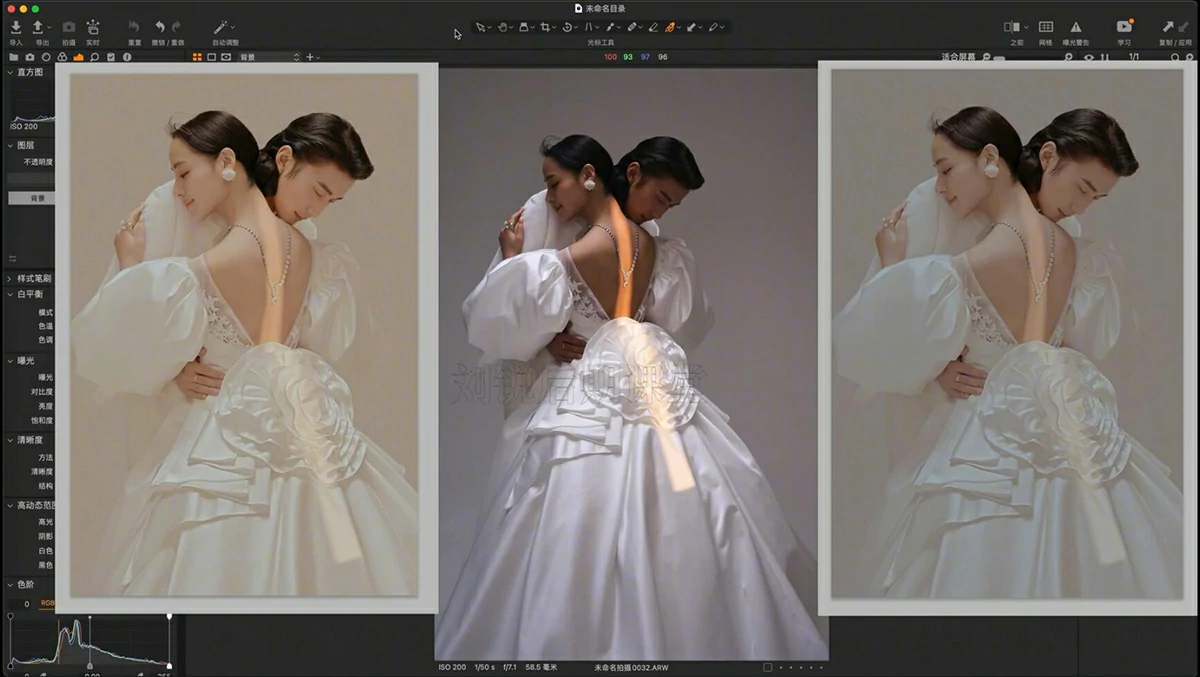Select the Crop tool
Viewport: 1200px width, 677px height.
click(x=545, y=27)
